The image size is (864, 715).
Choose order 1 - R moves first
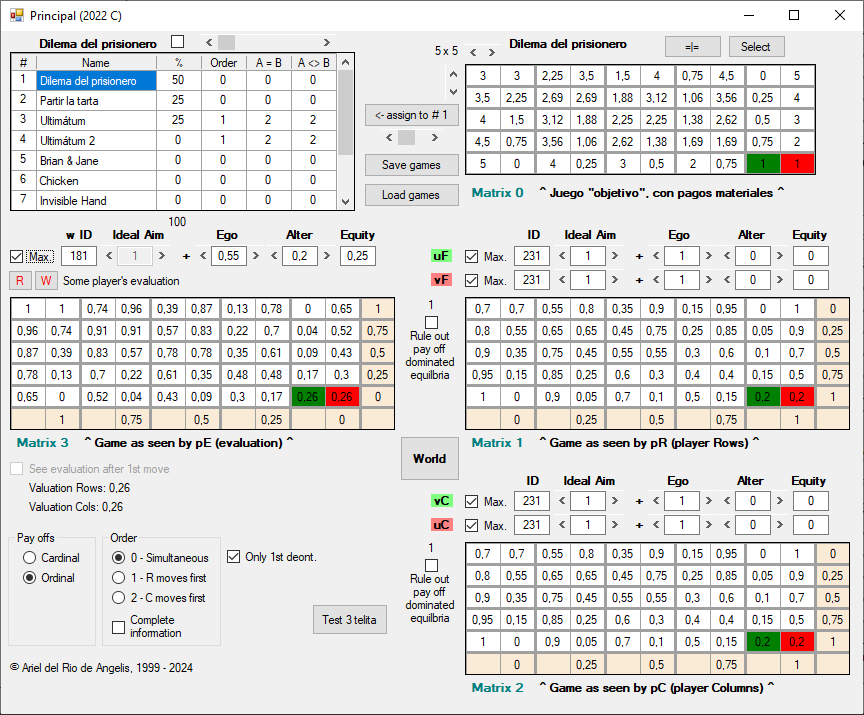coord(119,578)
